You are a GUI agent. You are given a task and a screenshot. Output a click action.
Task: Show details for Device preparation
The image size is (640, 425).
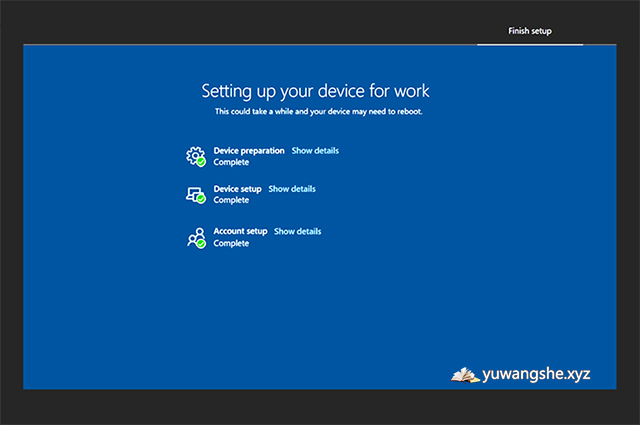315,151
